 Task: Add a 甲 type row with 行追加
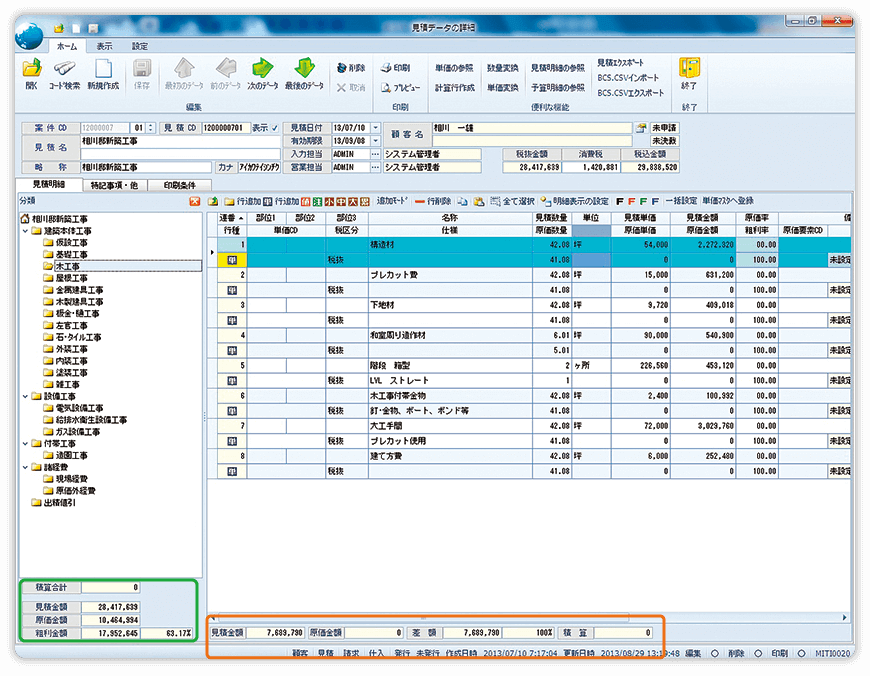point(281,201)
